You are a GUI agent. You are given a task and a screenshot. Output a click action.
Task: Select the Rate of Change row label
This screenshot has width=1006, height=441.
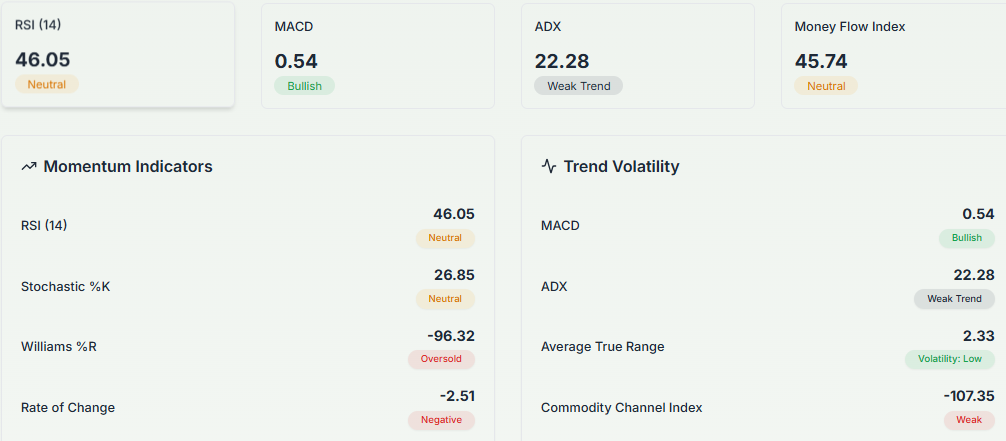point(68,408)
